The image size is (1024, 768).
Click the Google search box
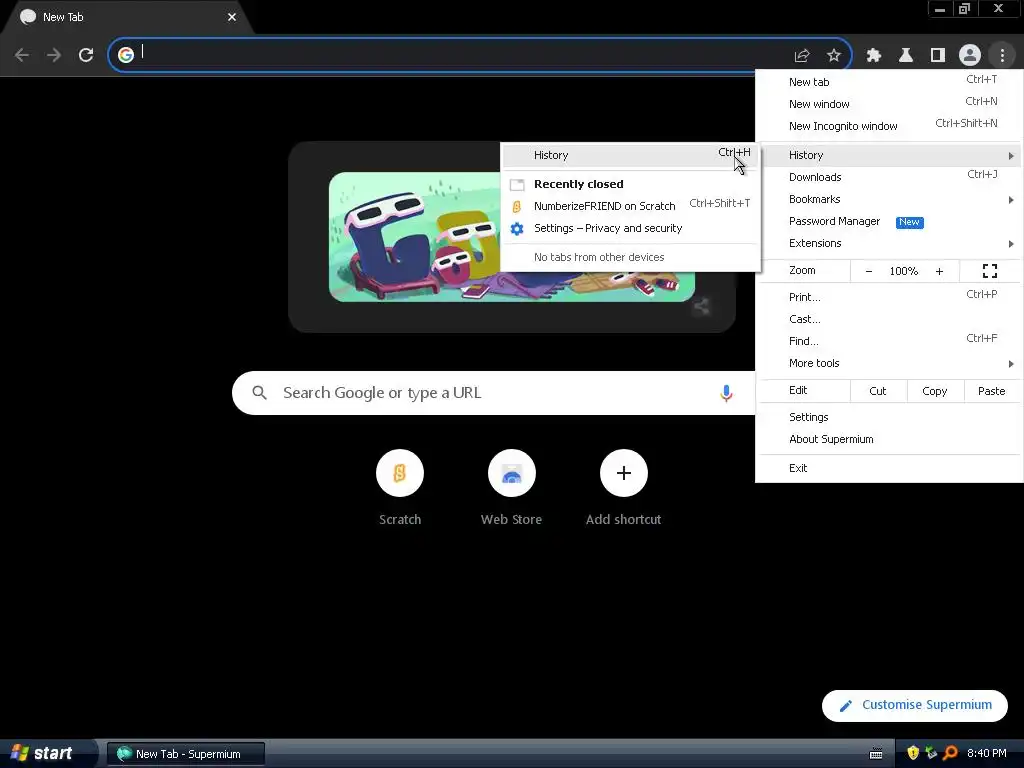pos(493,392)
